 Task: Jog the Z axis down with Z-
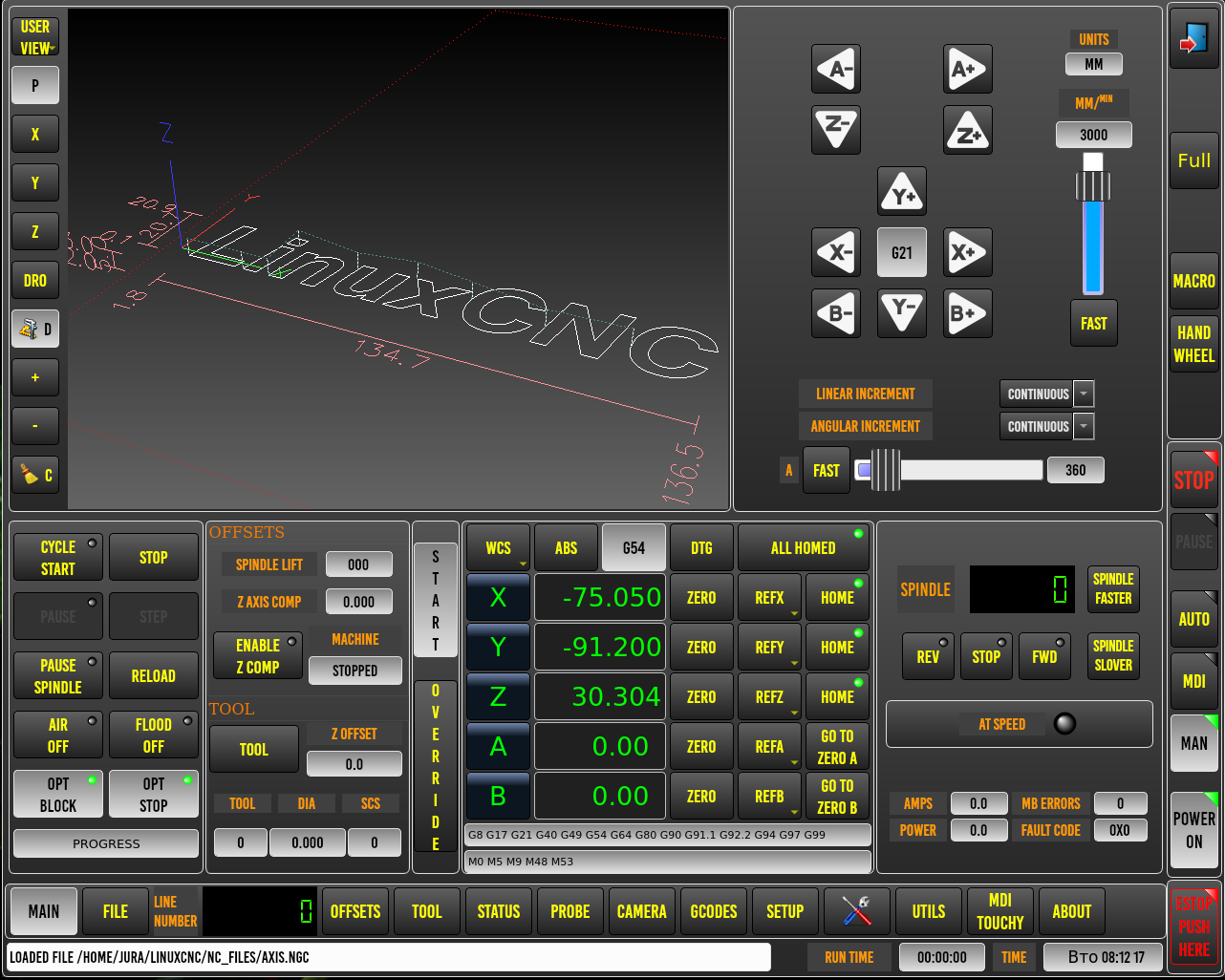(836, 130)
